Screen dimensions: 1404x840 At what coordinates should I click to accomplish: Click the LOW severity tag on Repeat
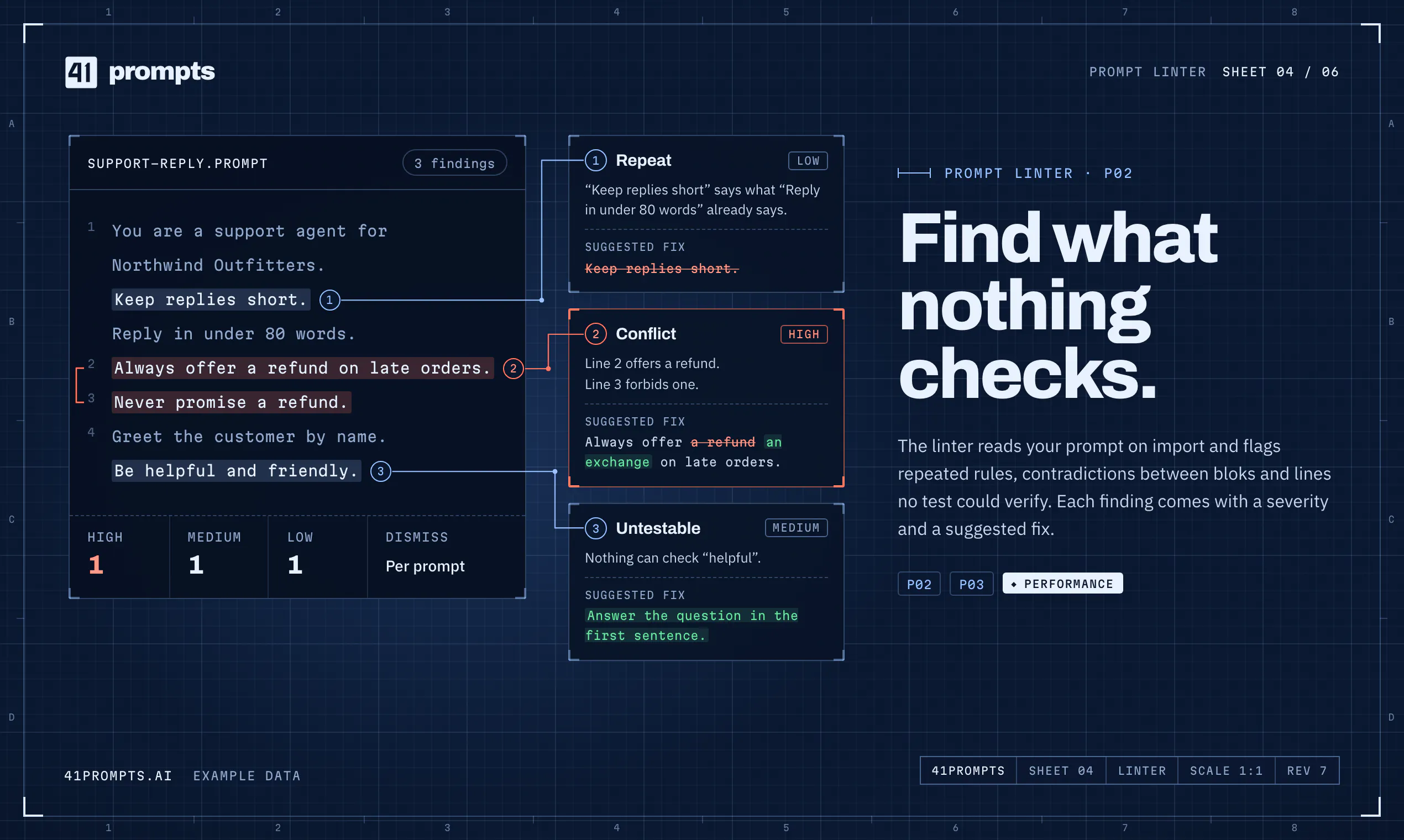click(x=808, y=161)
